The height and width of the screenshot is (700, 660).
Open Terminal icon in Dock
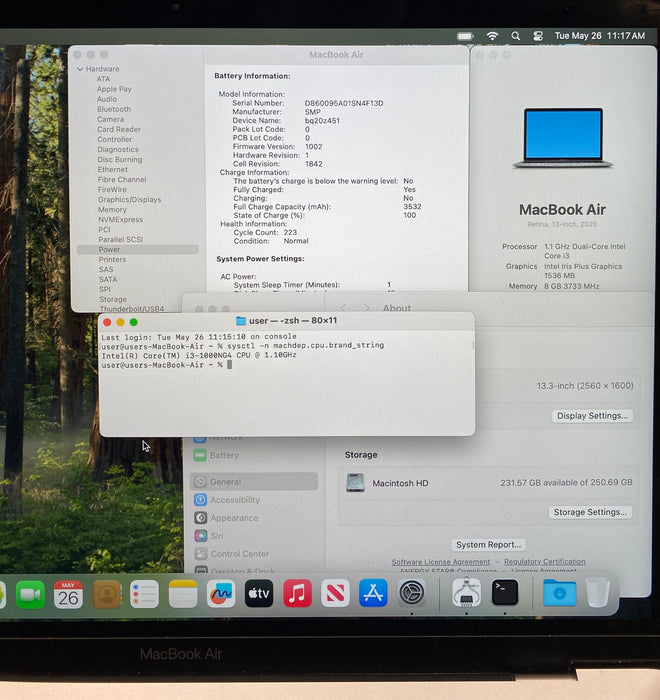click(x=505, y=592)
